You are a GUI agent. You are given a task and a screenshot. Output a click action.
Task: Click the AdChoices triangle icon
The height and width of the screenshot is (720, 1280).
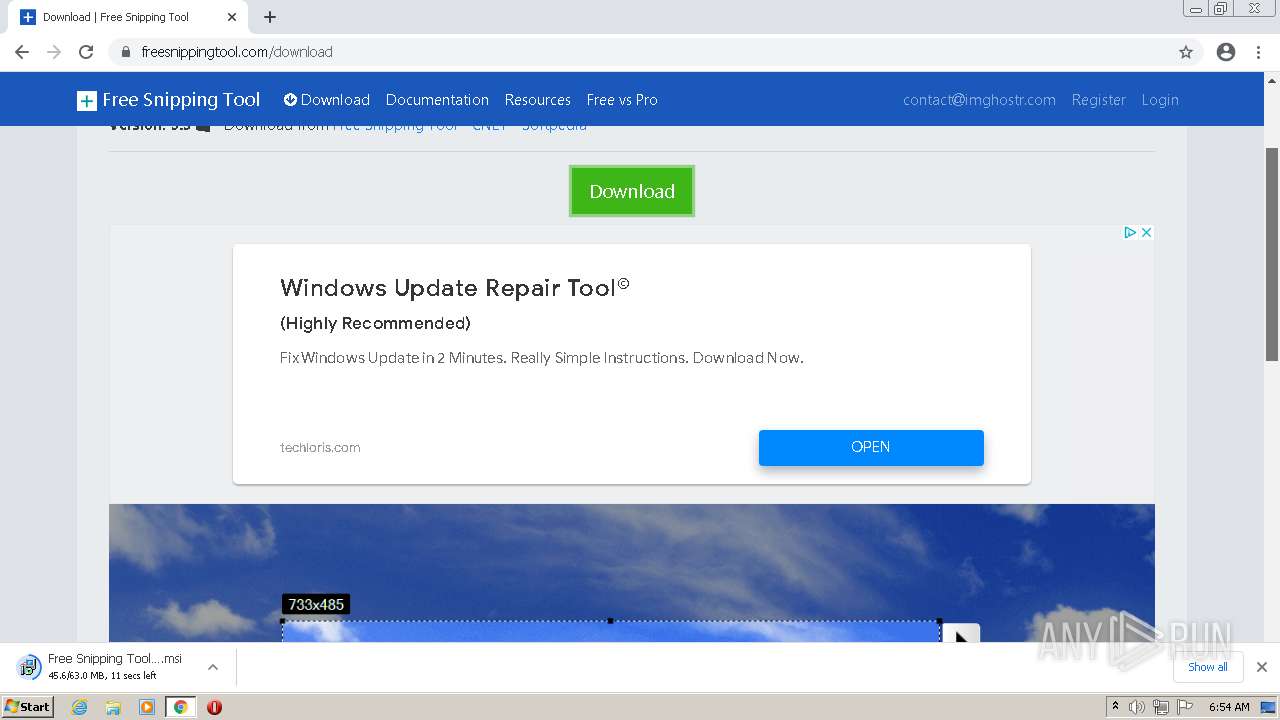tap(1130, 232)
